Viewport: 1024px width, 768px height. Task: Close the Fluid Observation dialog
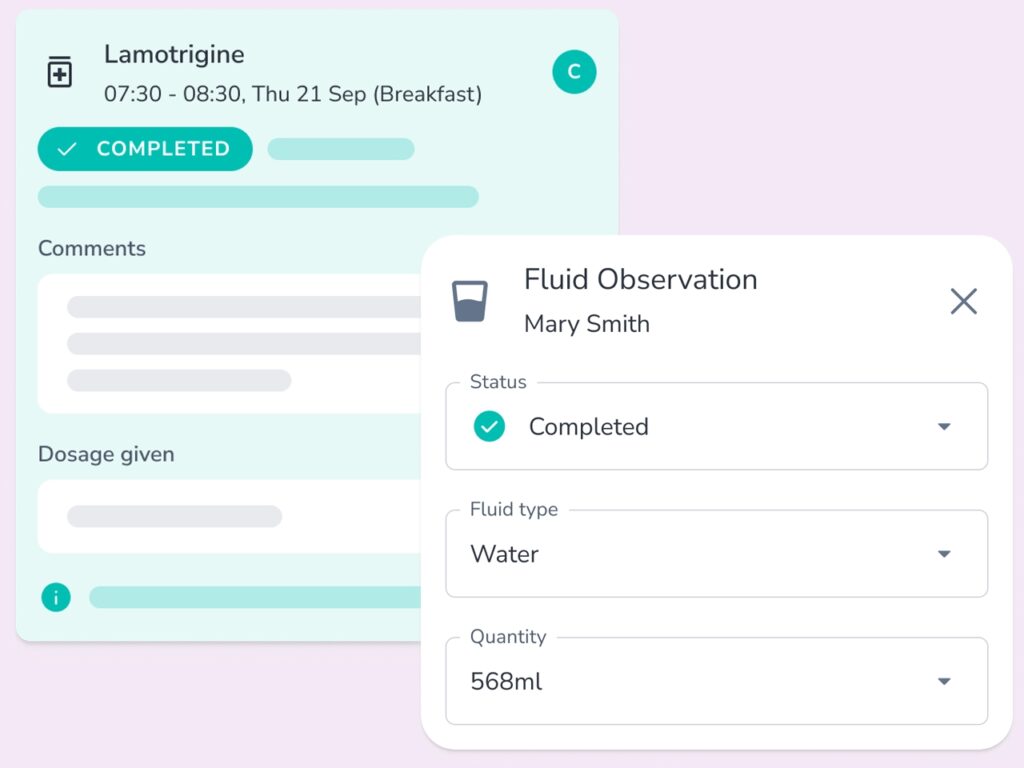(x=963, y=301)
